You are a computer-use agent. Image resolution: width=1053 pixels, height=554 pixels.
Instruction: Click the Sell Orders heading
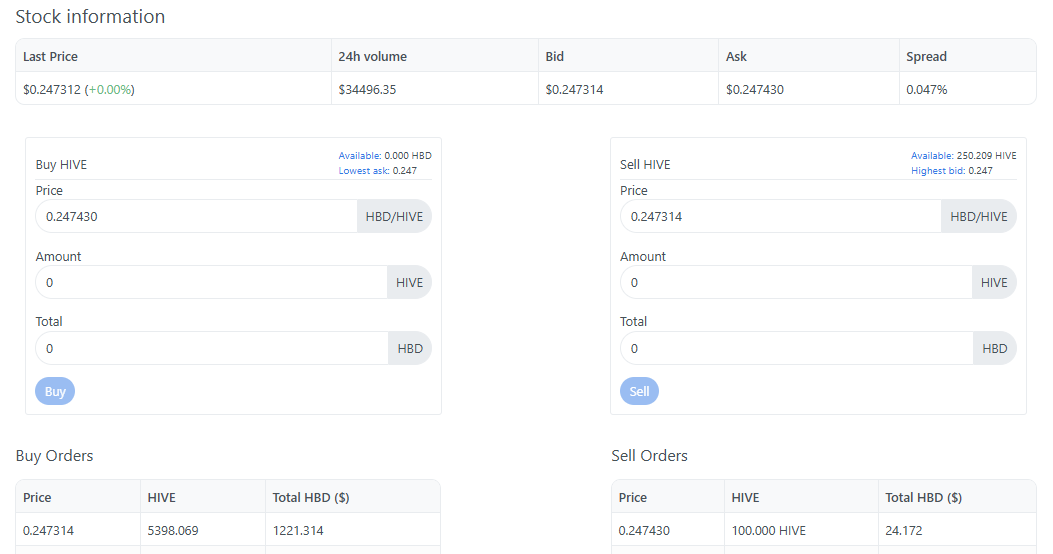(649, 456)
